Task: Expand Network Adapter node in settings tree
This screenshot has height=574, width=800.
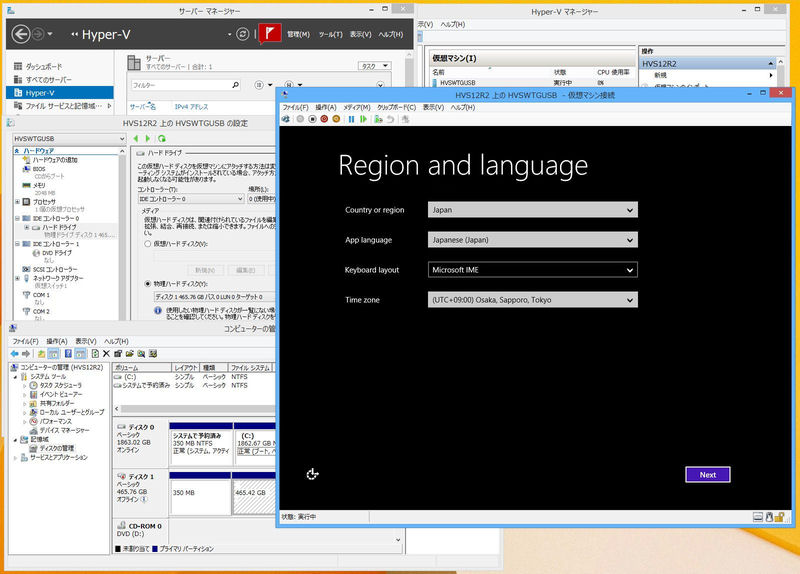Action: [x=17, y=279]
